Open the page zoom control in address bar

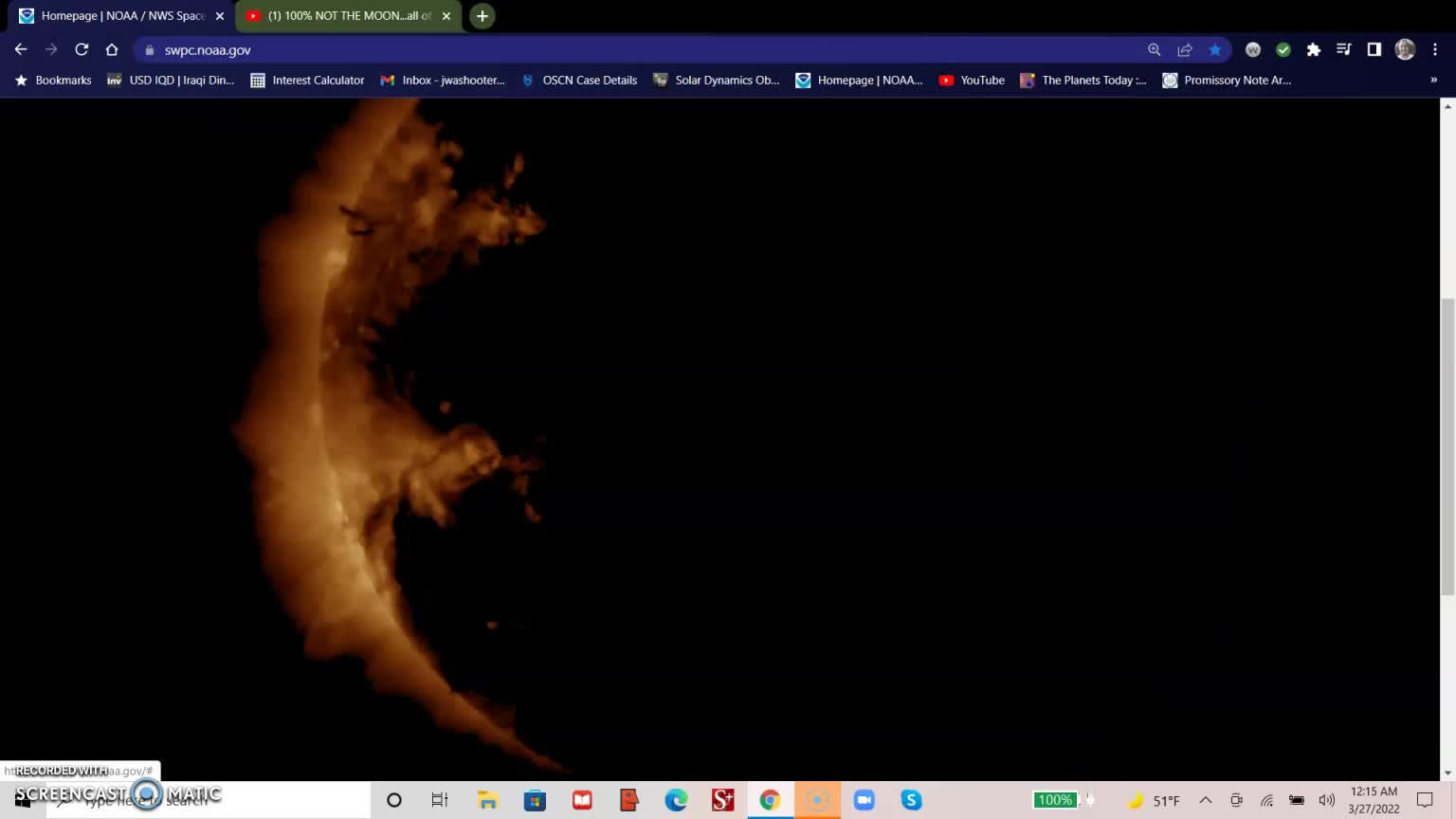[1155, 49]
